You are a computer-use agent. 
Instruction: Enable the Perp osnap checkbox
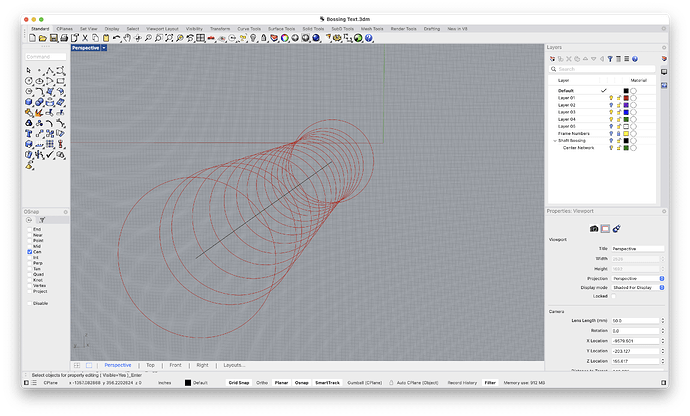click(29, 263)
